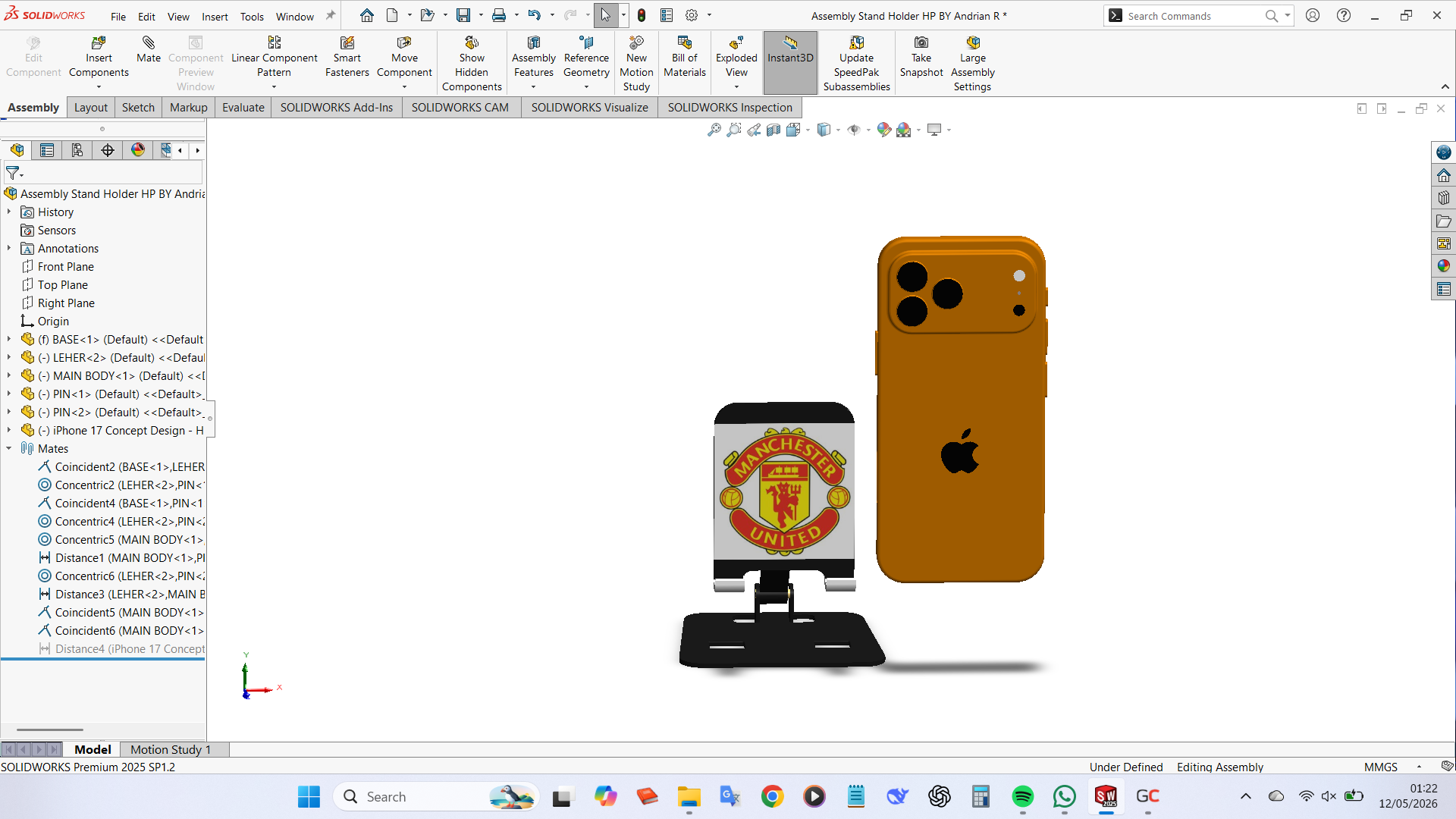Image resolution: width=1456 pixels, height=819 pixels.
Task: Open the SOLIDWORKS Add-Ins tab
Action: (x=337, y=108)
